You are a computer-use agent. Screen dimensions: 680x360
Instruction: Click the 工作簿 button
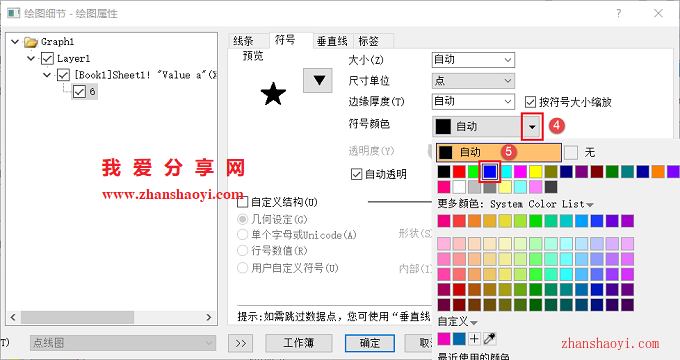pos(298,343)
